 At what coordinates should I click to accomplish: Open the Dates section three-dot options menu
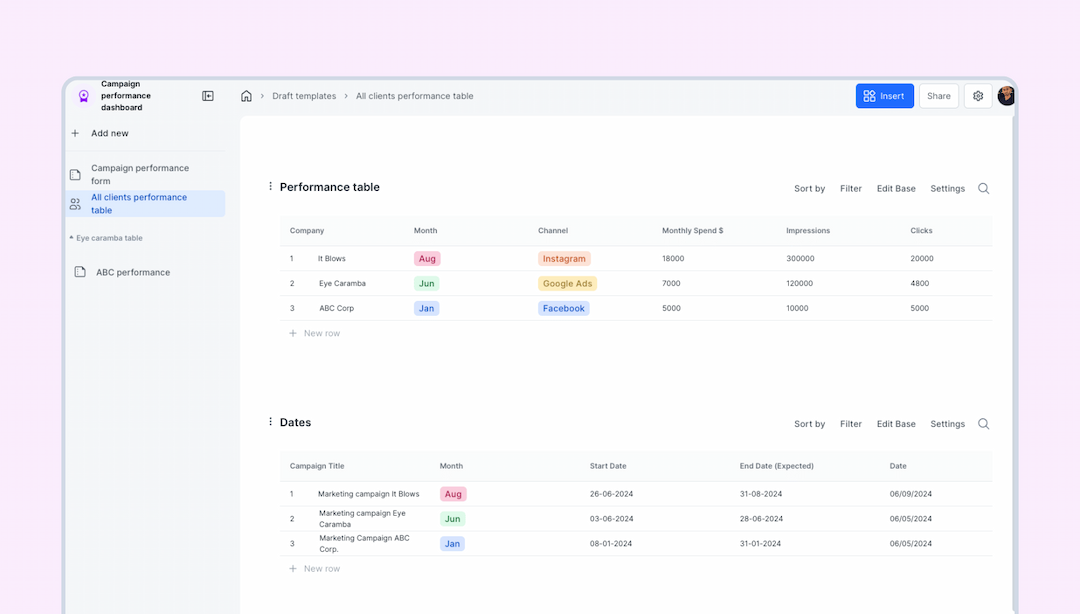click(270, 421)
